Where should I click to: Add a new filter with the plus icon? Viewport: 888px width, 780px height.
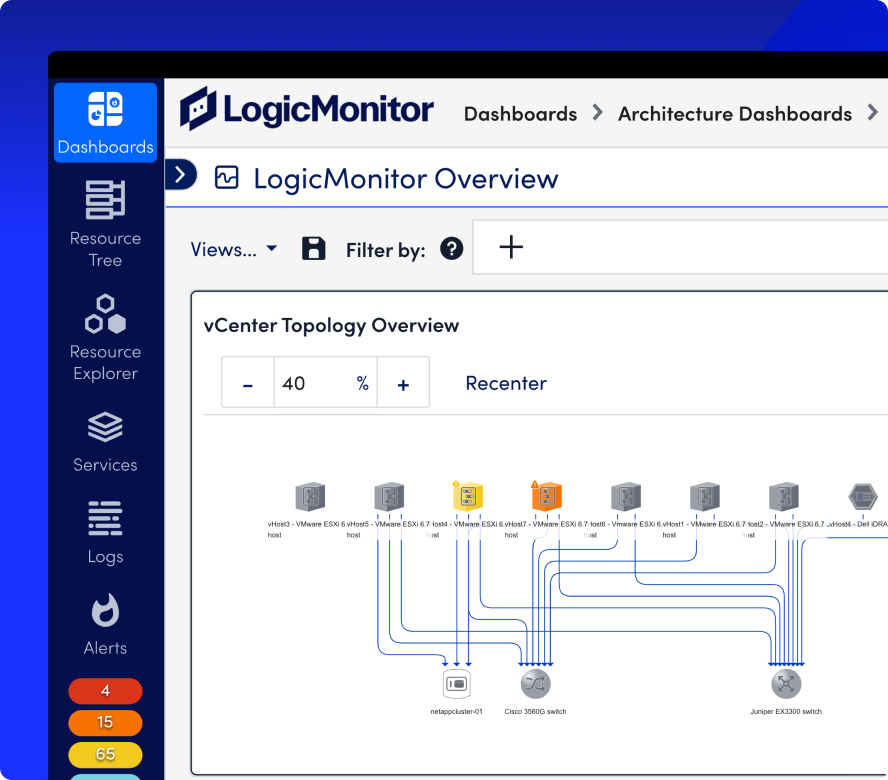511,247
